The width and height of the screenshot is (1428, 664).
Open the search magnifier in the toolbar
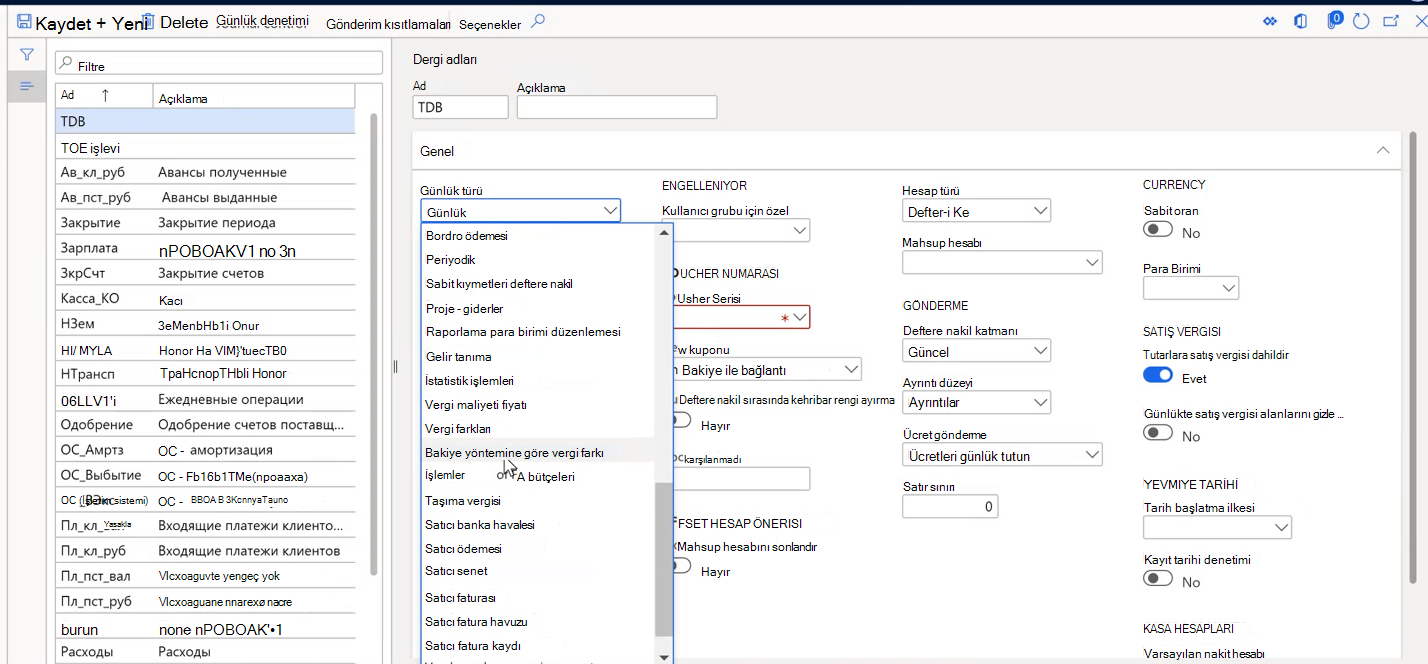(x=538, y=21)
